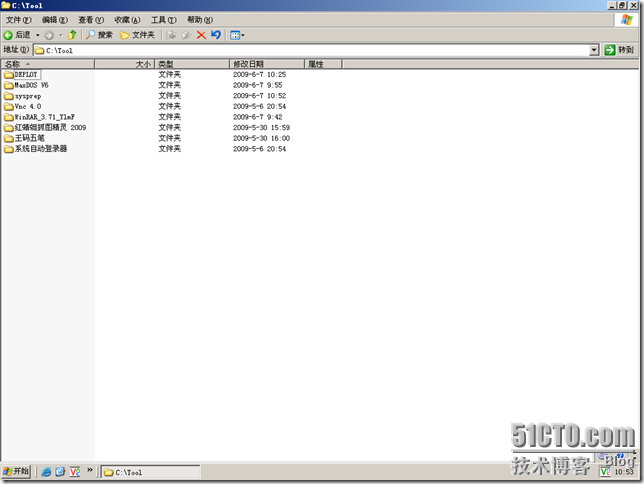Select the 王码五笔 folder icon
This screenshot has height=484, width=644.
point(9,138)
